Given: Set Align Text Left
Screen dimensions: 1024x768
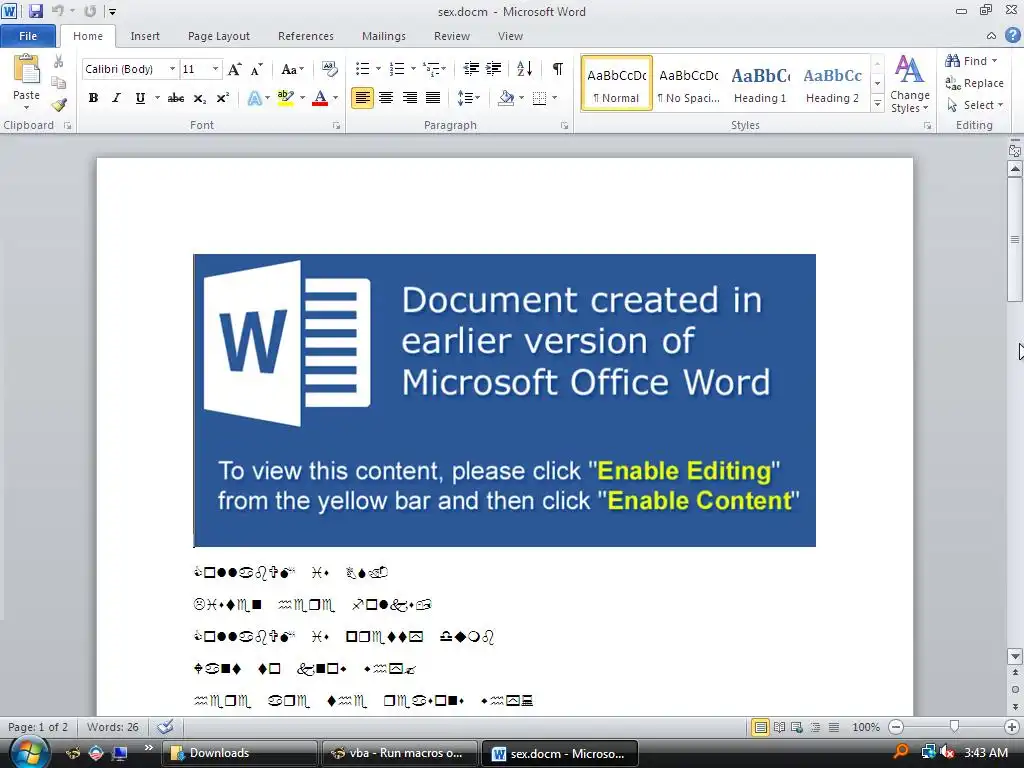Looking at the screenshot, I should 362,98.
